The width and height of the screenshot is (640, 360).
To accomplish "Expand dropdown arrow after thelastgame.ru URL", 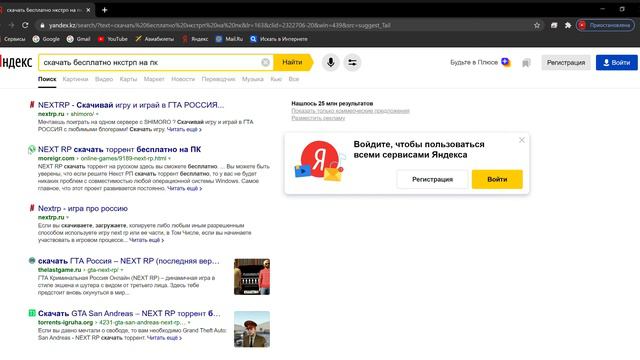I will [122, 270].
